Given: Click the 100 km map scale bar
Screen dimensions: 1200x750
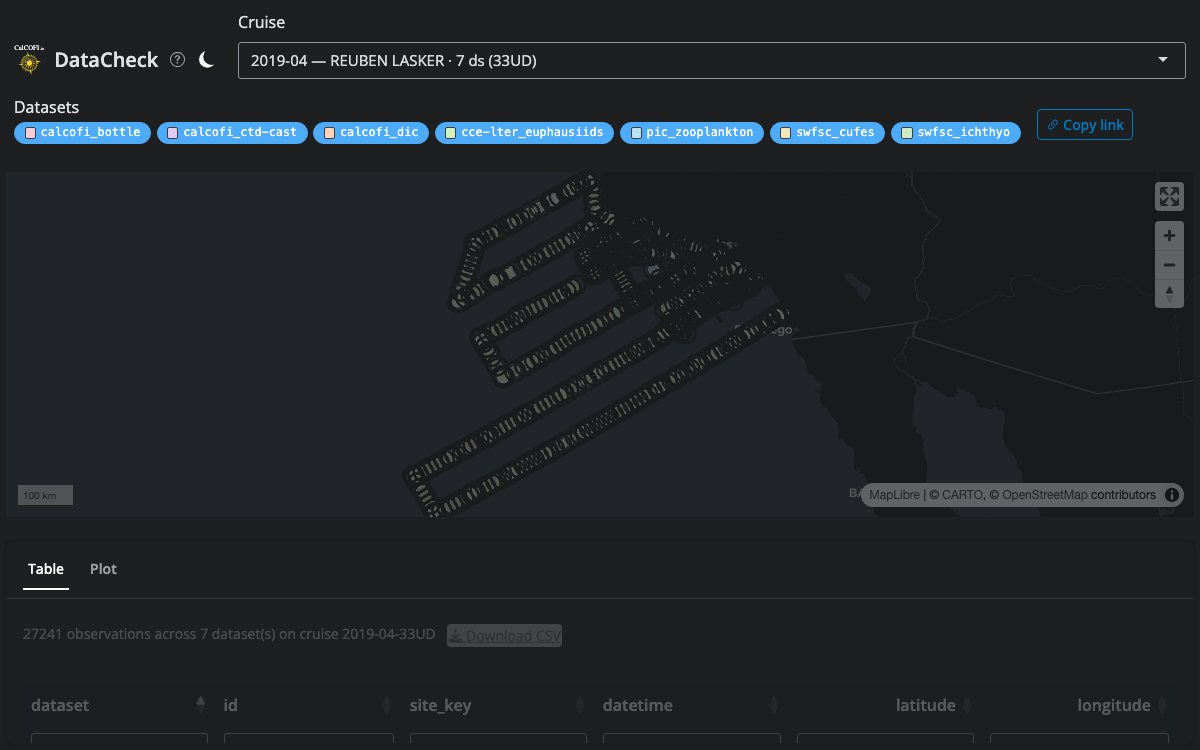Looking at the screenshot, I should click(45, 495).
